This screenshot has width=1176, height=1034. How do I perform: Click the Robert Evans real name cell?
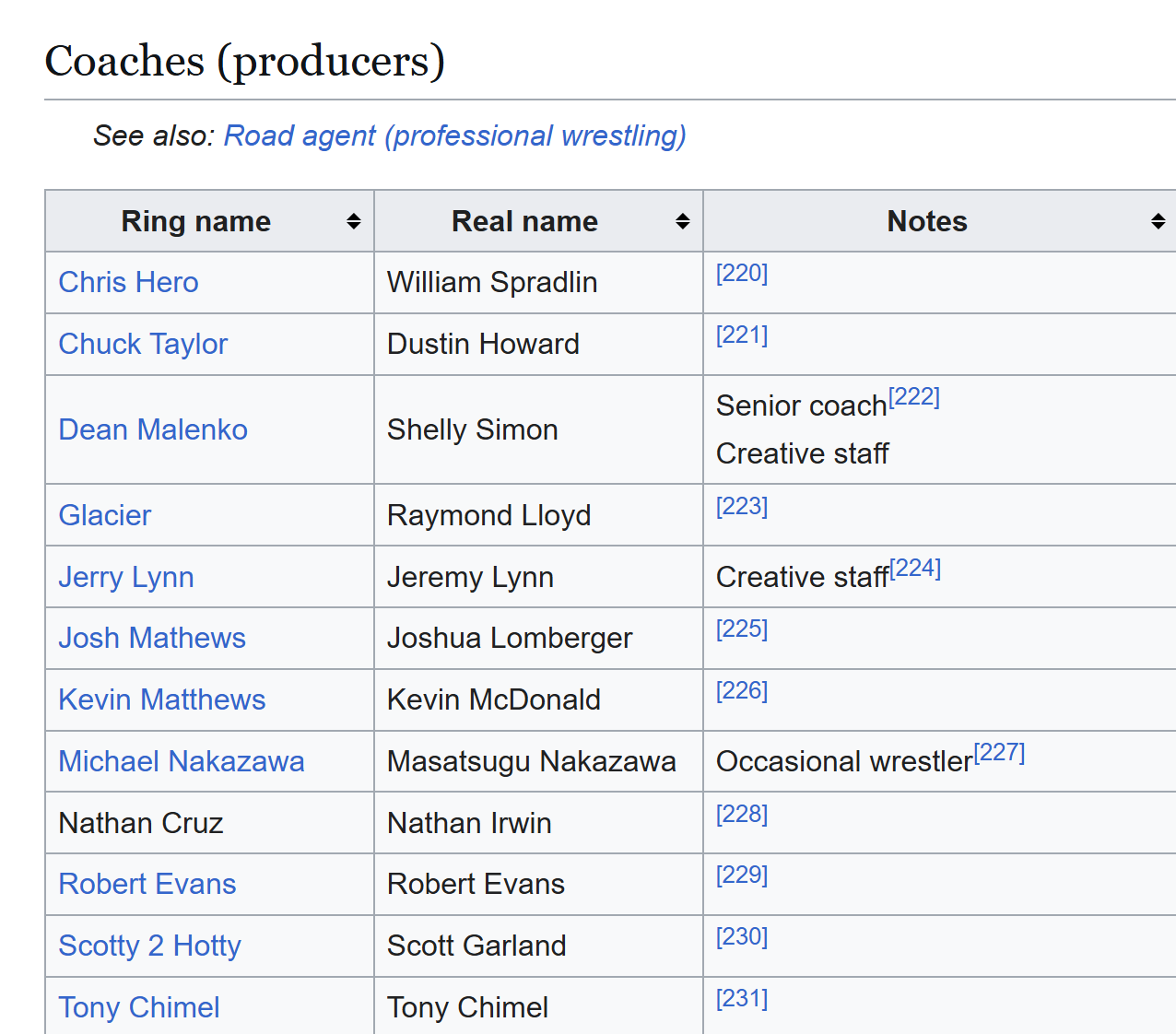click(538, 884)
